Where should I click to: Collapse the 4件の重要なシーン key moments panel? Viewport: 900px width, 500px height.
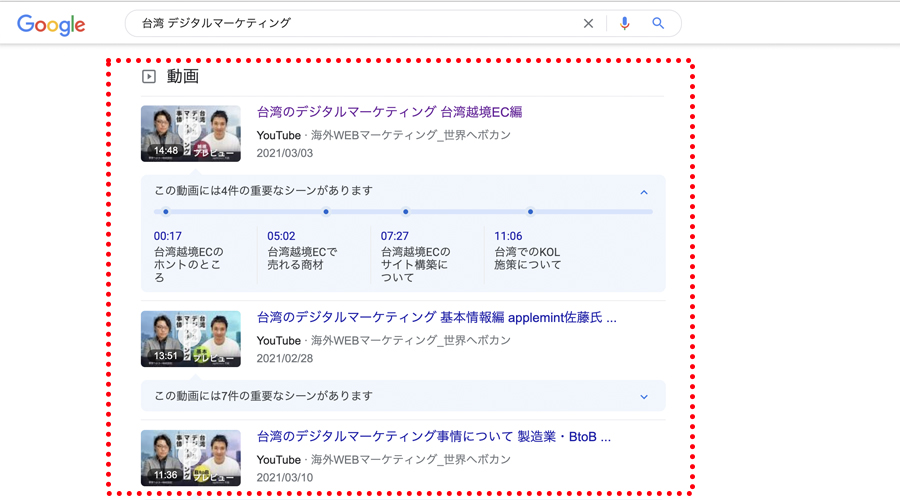coord(644,192)
